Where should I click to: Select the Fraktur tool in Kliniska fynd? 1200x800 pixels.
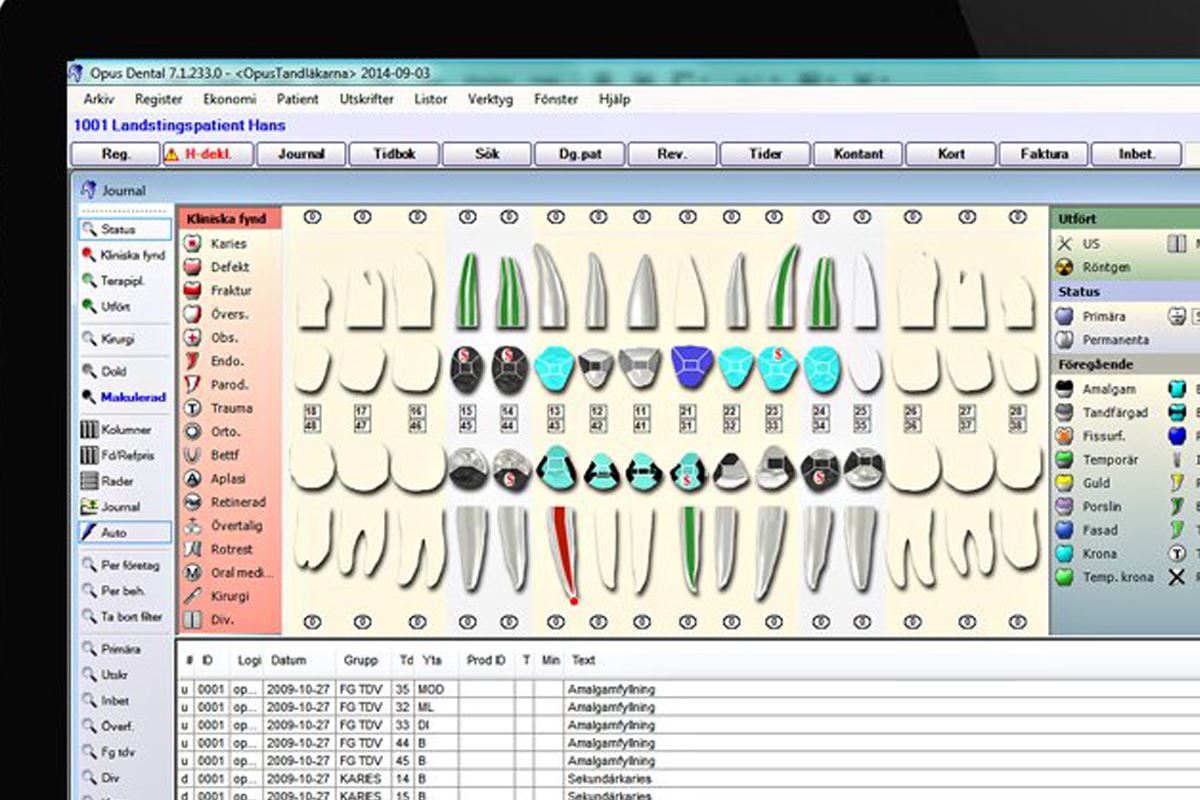coord(222,290)
